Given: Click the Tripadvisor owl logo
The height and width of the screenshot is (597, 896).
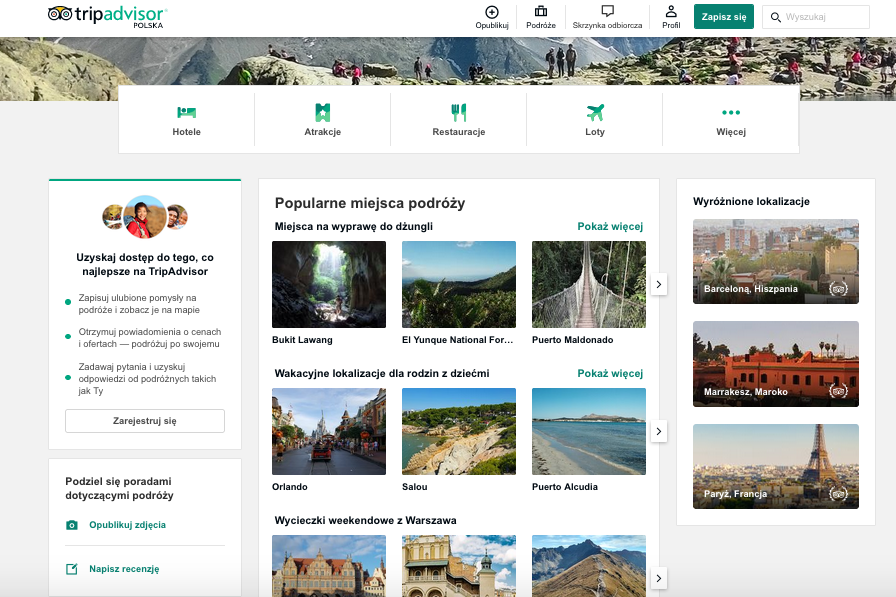Looking at the screenshot, I should click(60, 14).
